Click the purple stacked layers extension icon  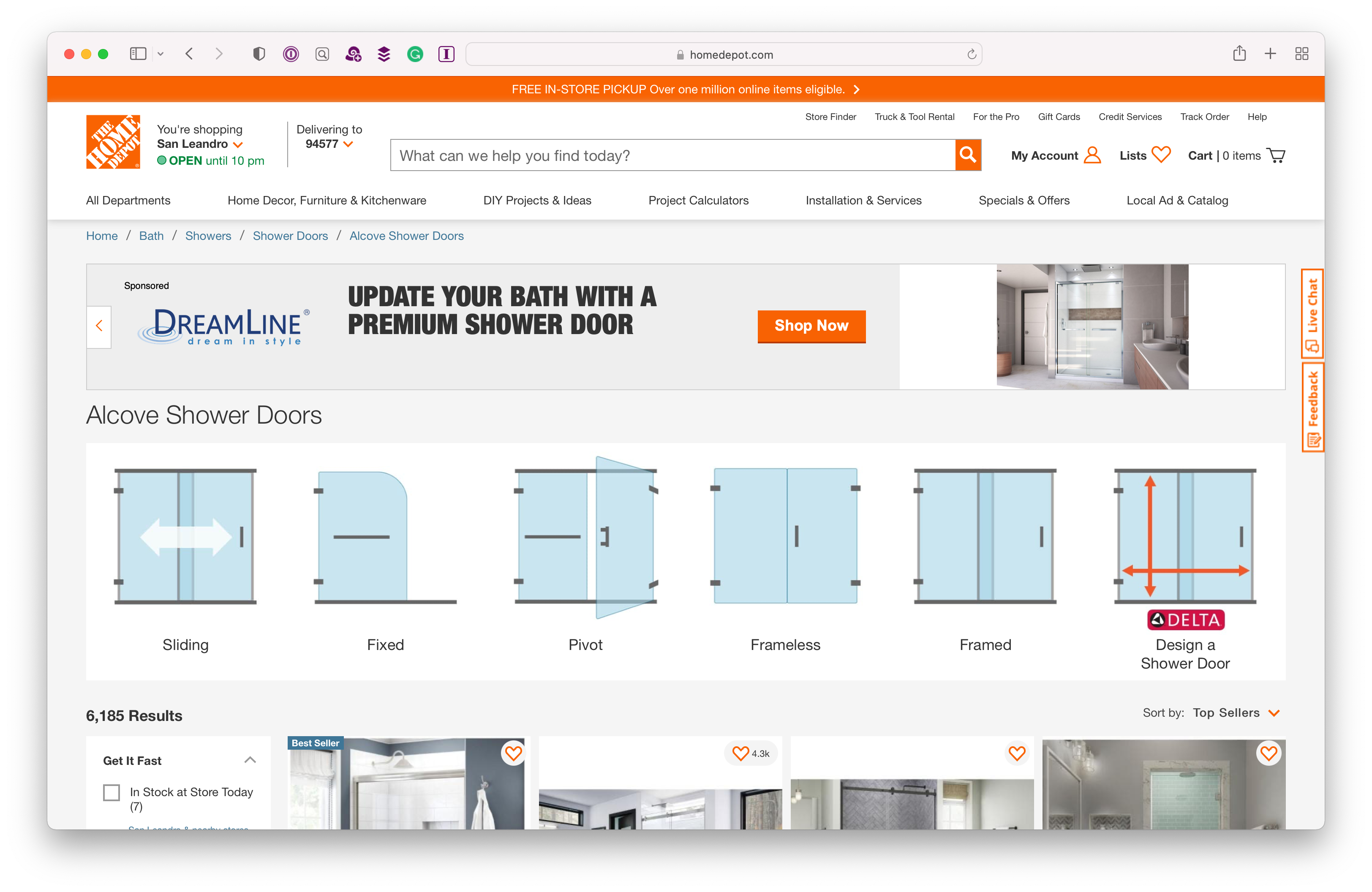coord(384,54)
